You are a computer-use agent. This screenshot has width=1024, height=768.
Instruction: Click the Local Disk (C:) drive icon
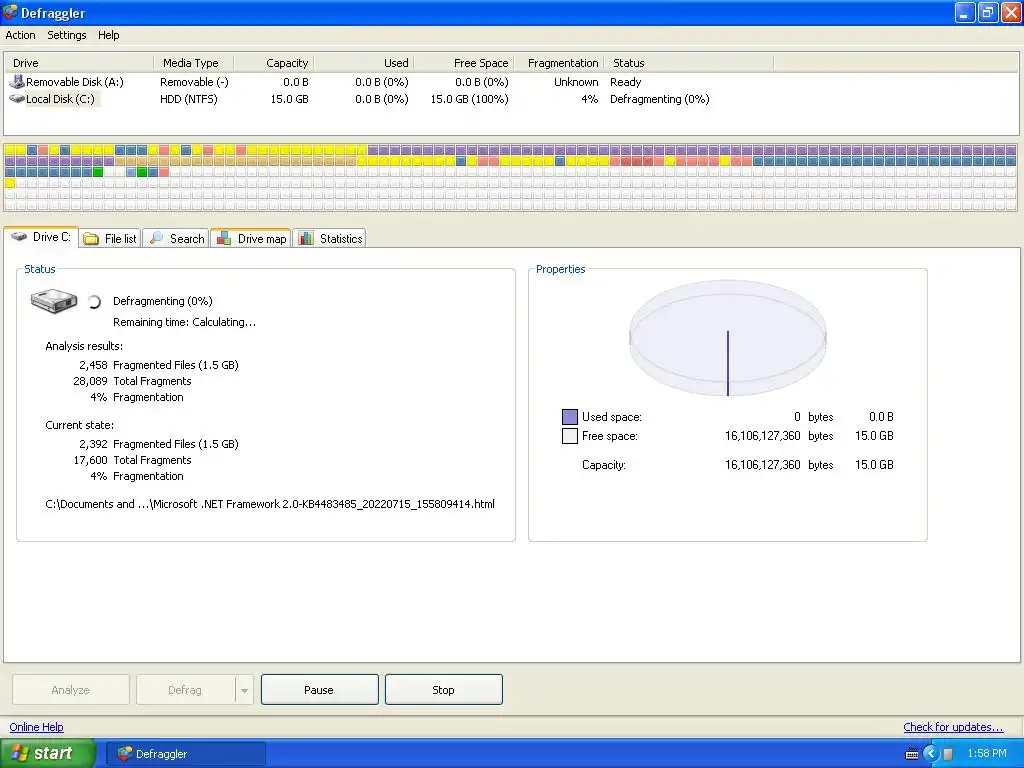[16, 99]
